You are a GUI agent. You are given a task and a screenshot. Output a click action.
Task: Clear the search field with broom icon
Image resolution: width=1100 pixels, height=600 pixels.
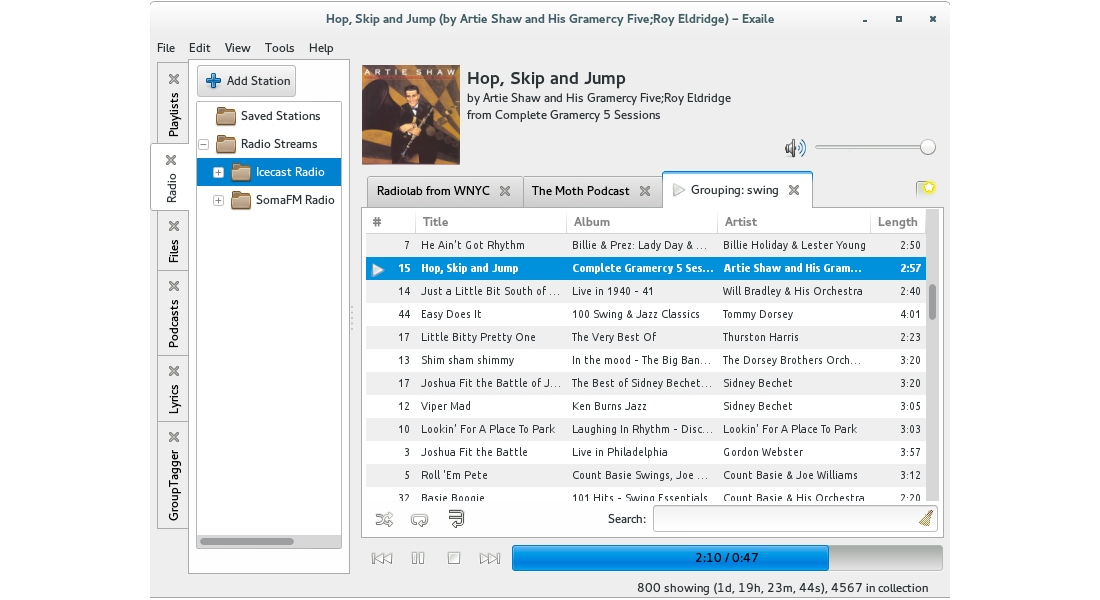pos(925,518)
